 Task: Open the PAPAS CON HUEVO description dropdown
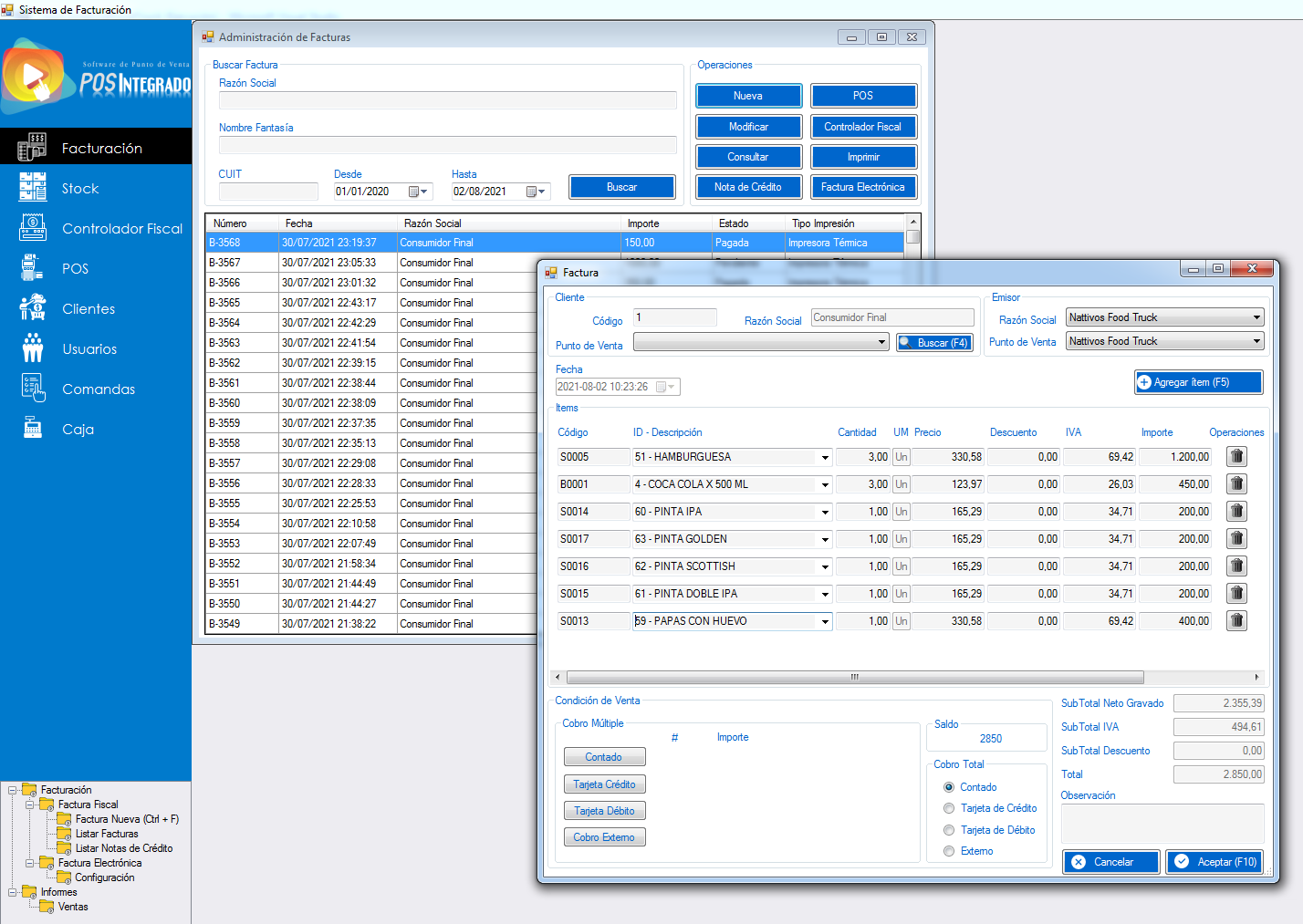pos(825,622)
